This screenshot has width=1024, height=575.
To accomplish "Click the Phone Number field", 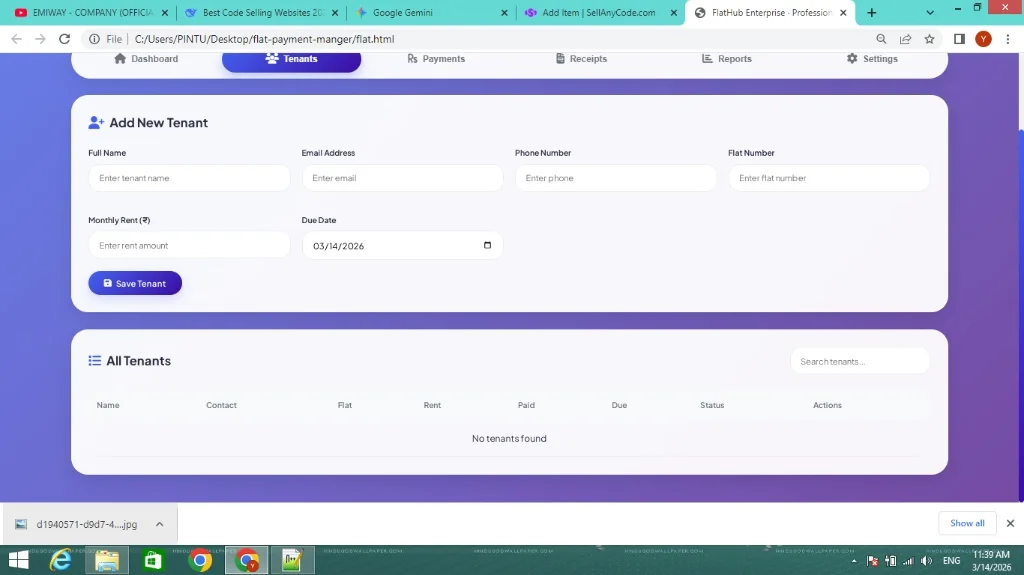I will tap(616, 178).
